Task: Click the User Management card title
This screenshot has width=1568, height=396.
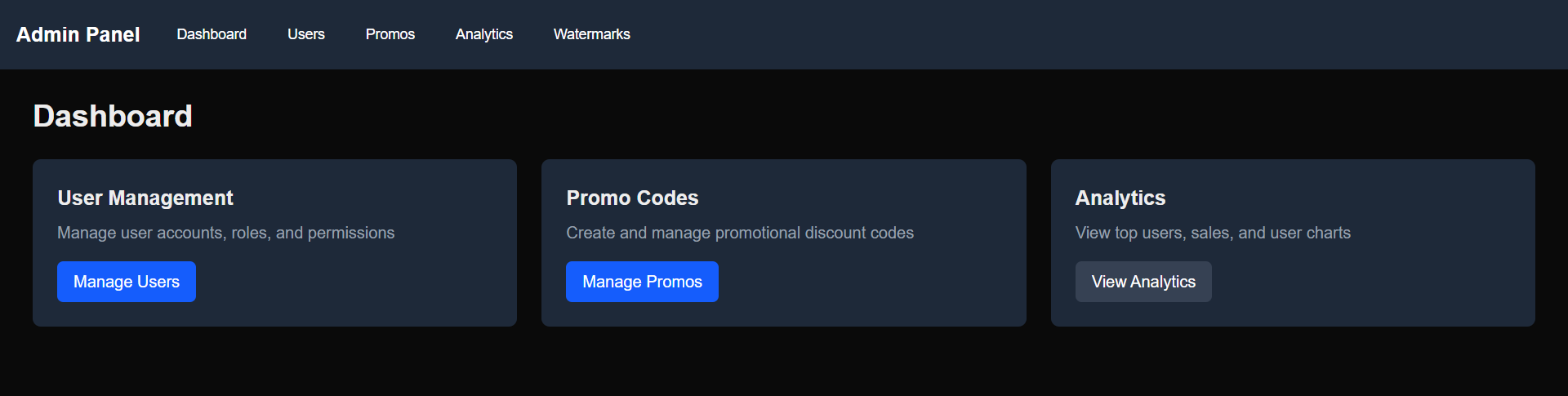Action: click(145, 198)
